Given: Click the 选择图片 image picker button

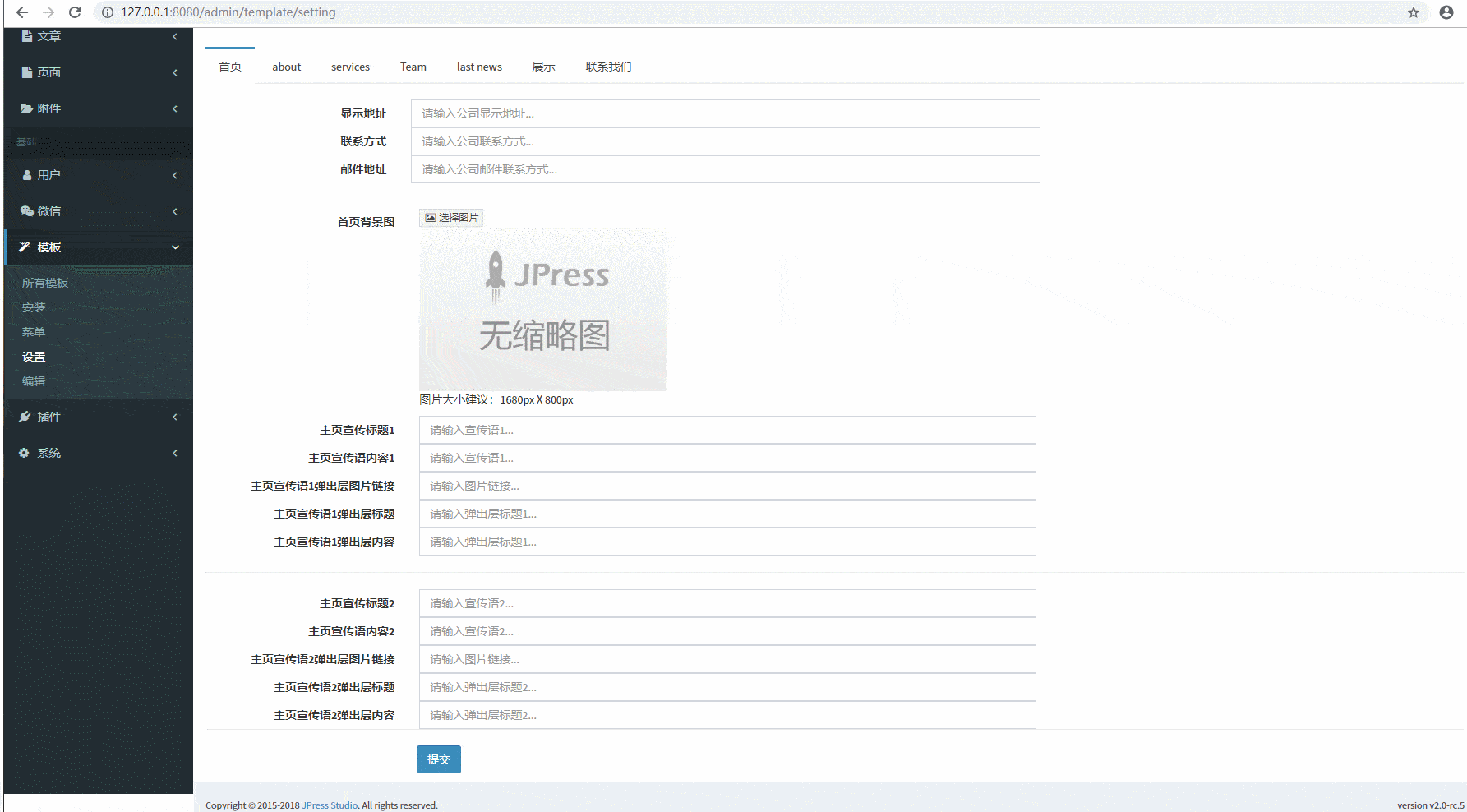Looking at the screenshot, I should [x=451, y=218].
